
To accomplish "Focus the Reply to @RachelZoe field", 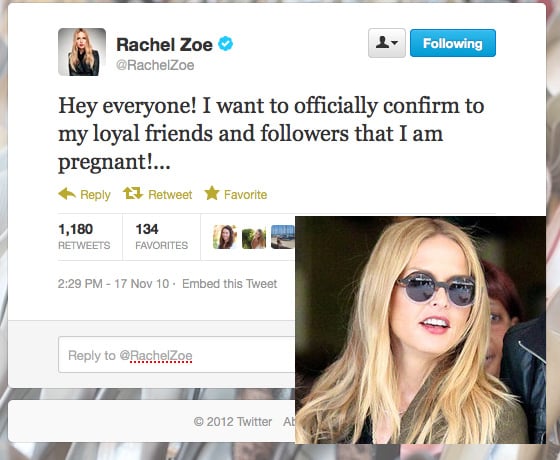I will point(177,355).
